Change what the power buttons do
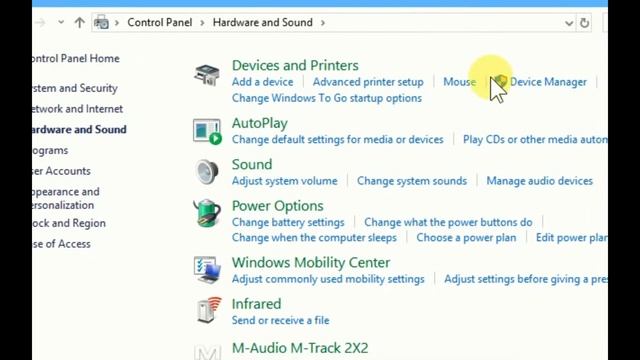The height and width of the screenshot is (360, 640). point(448,222)
